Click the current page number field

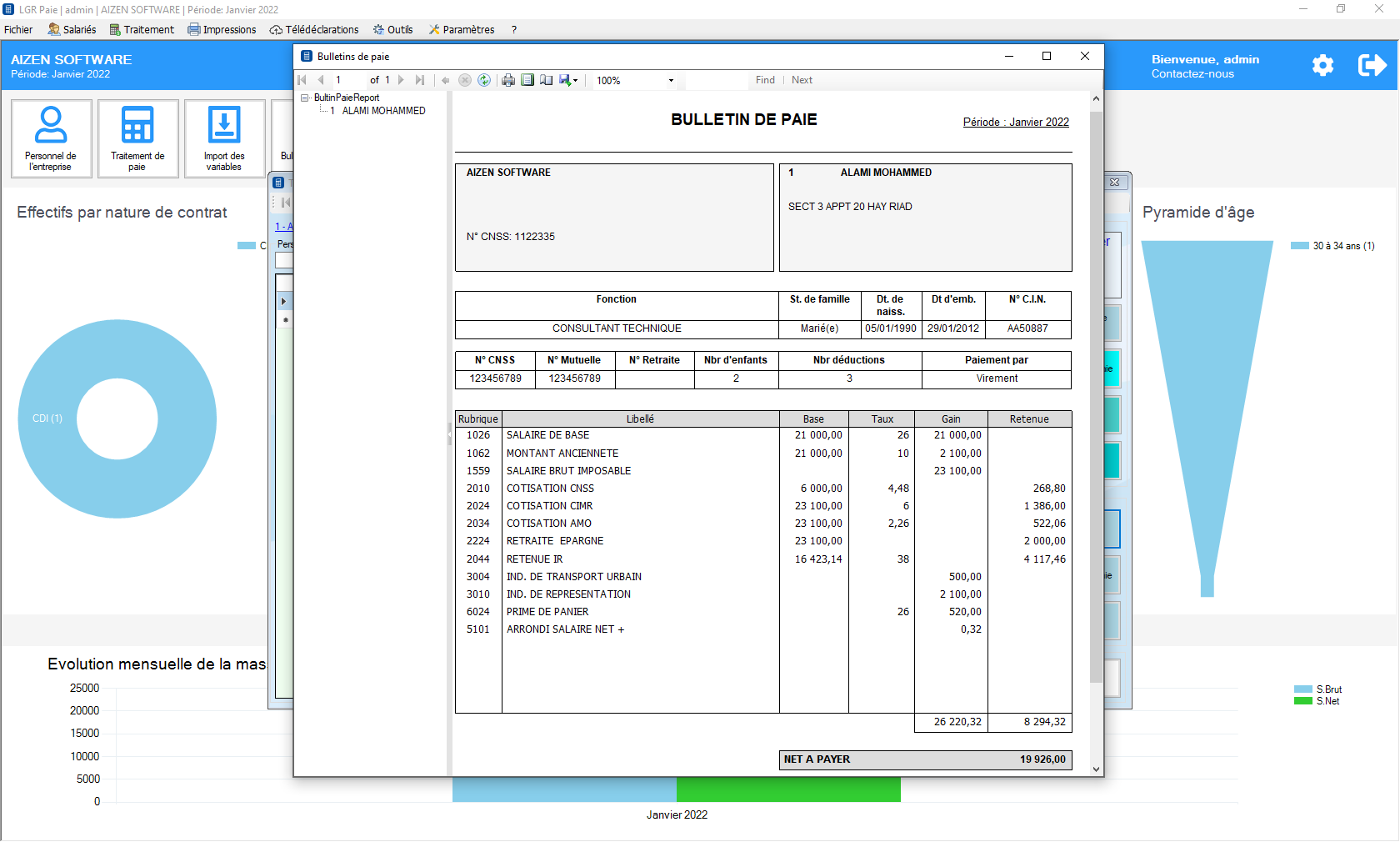(x=348, y=80)
